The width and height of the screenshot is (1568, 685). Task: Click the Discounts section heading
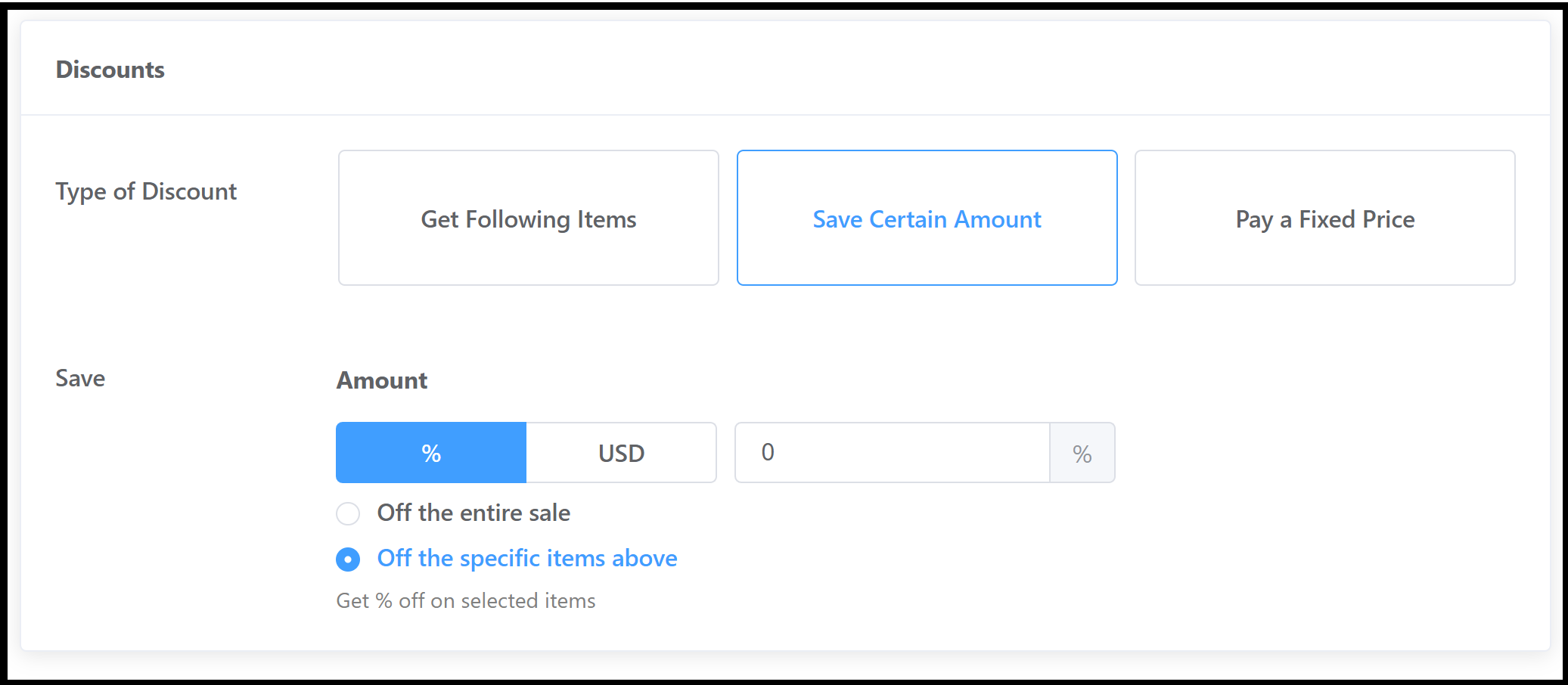(110, 69)
